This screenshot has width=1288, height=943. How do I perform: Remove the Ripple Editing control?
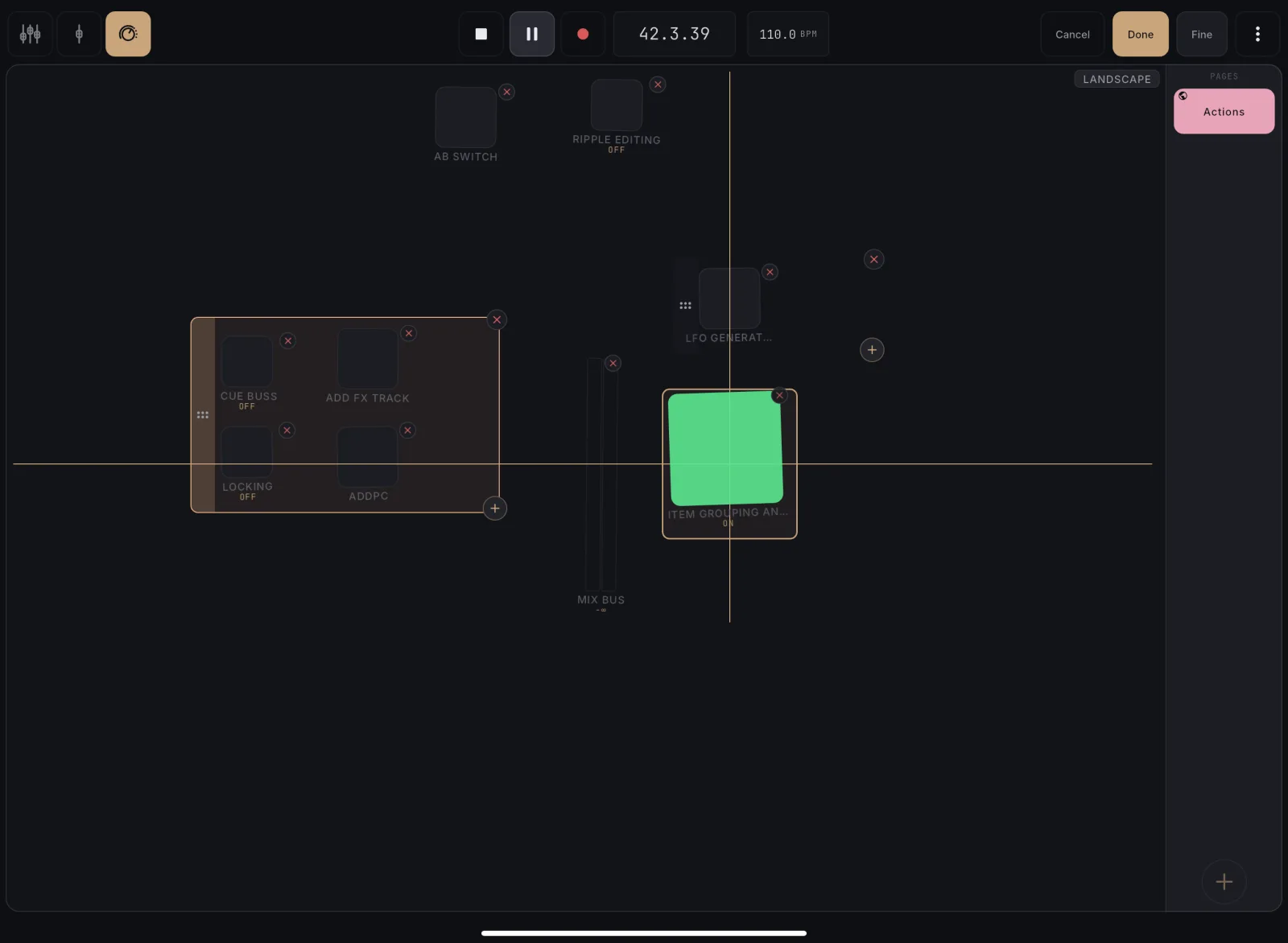click(x=658, y=84)
